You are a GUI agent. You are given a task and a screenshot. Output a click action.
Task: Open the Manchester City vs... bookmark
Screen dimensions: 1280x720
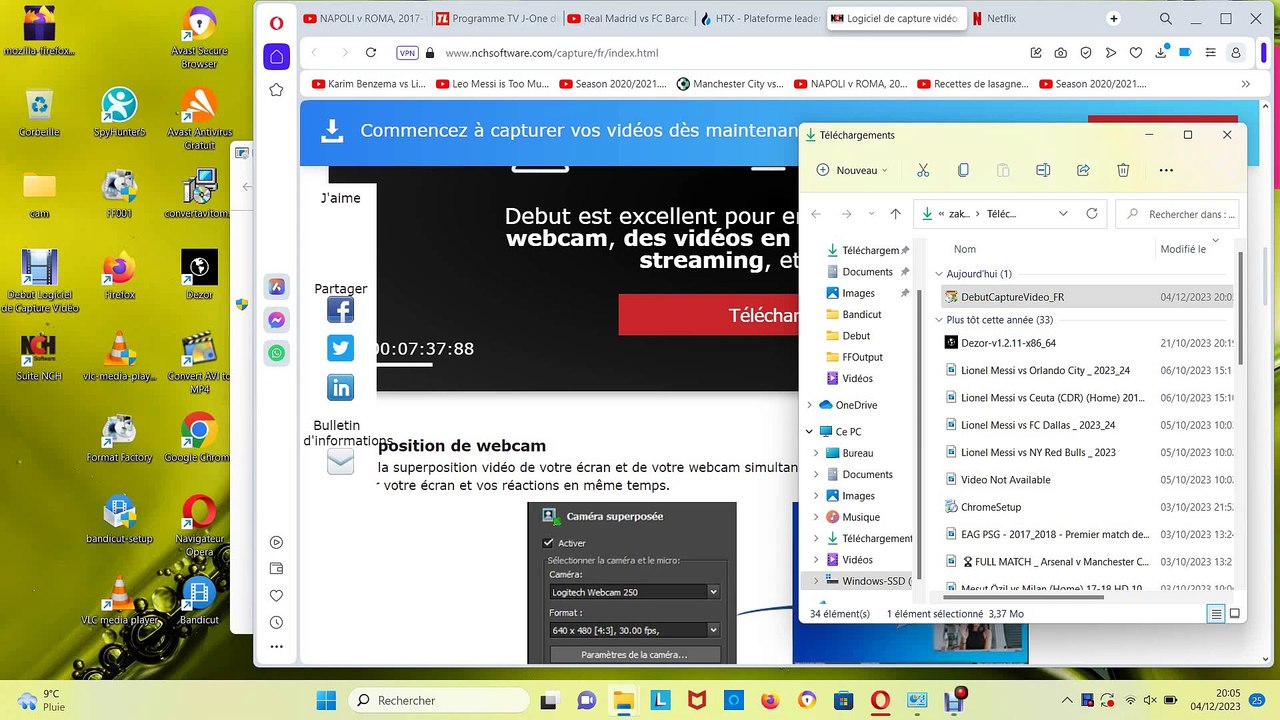(x=730, y=84)
